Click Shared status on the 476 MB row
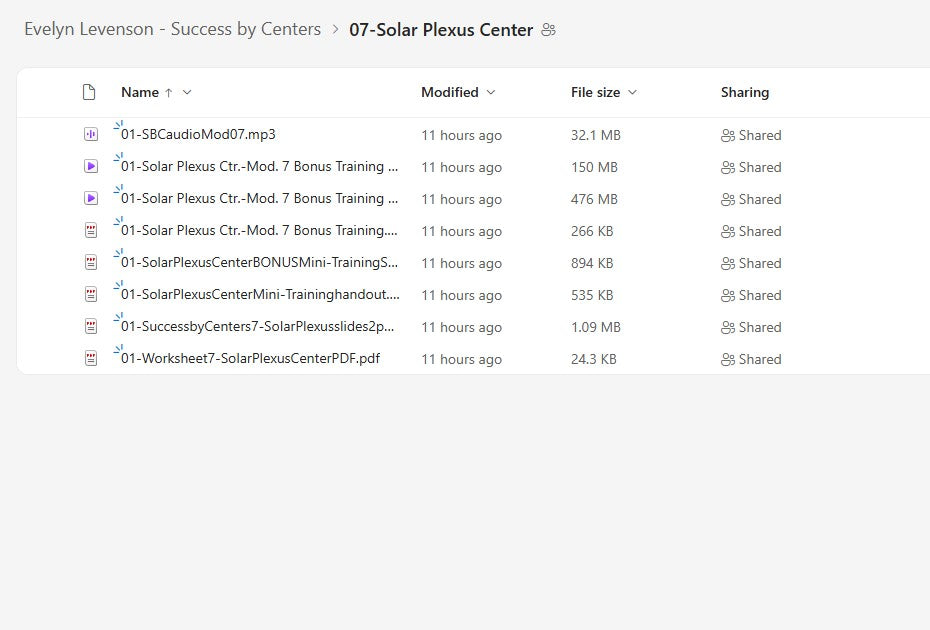930x630 pixels. click(x=751, y=199)
